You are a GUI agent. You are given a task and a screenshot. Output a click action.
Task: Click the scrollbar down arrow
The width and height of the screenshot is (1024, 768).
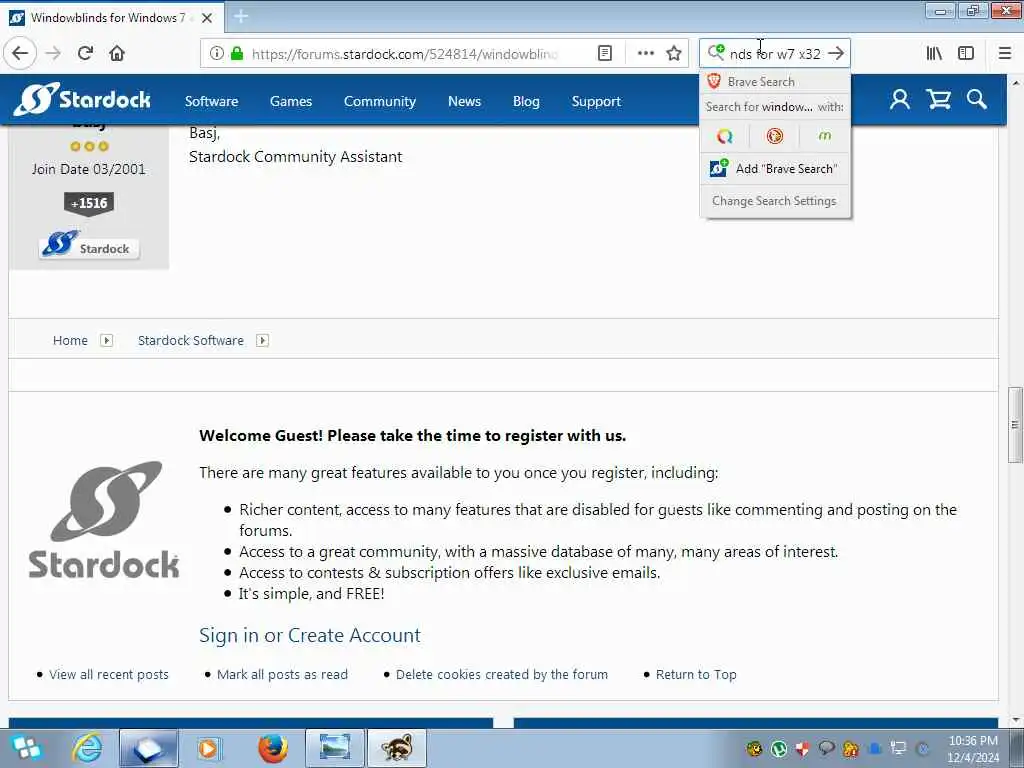(x=1015, y=720)
